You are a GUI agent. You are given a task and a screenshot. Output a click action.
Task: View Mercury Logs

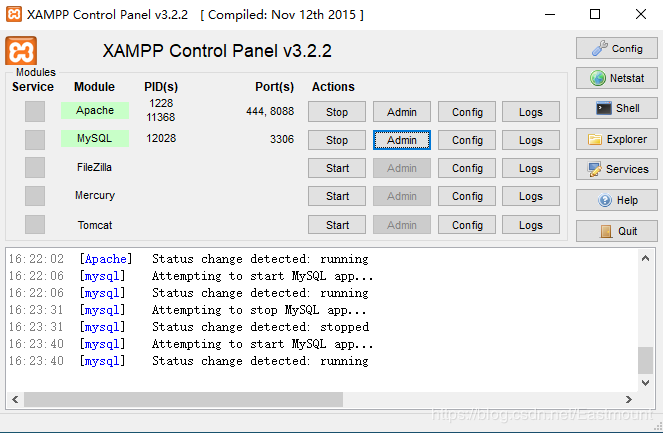[x=531, y=196]
